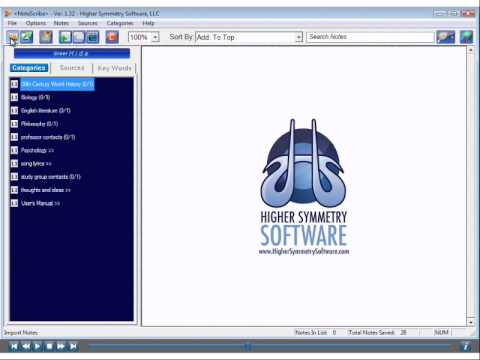Select the study group contacts category
The image size is (480, 360).
click(x=51, y=177)
